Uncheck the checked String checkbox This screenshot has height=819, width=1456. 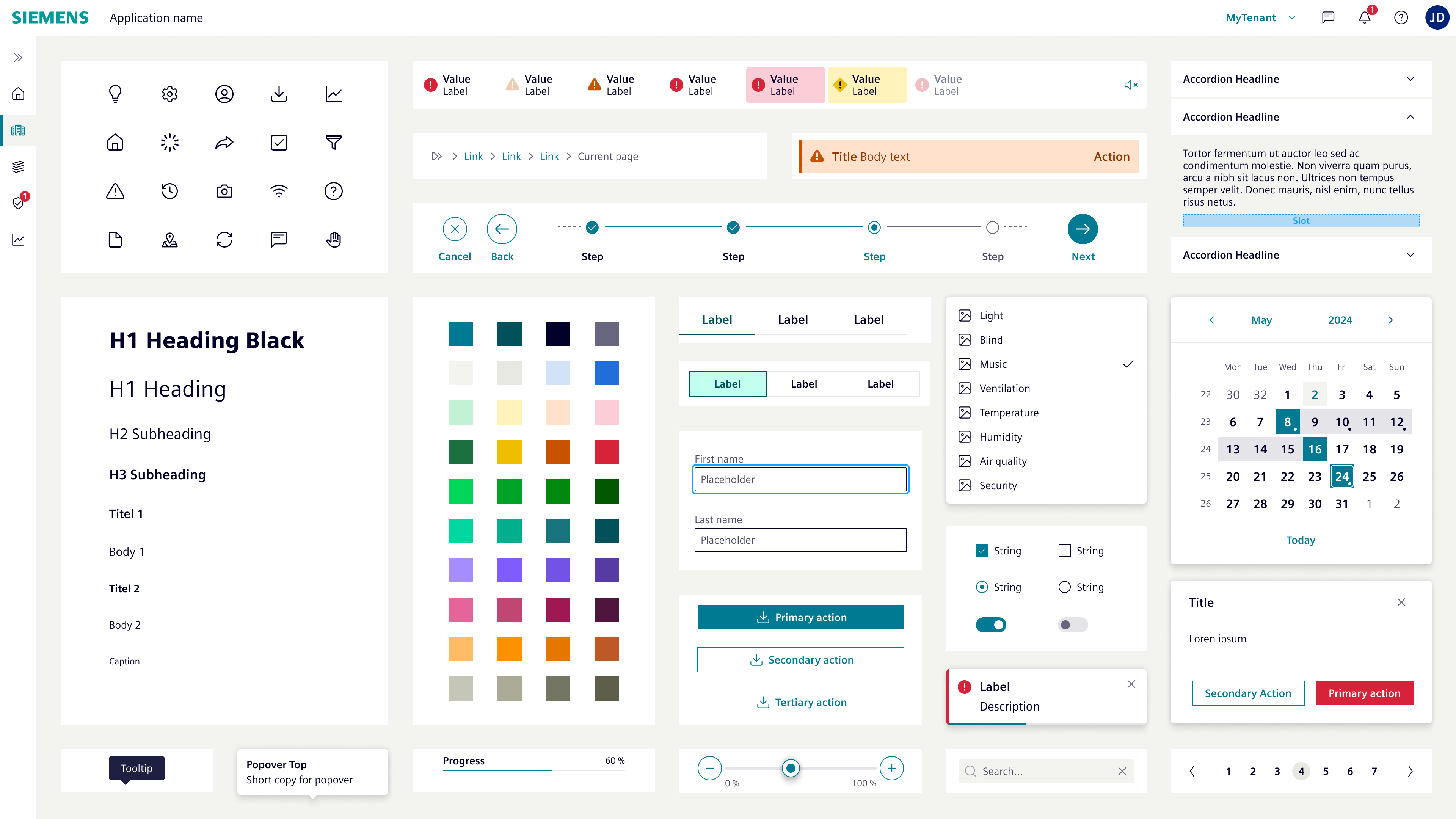pyautogui.click(x=982, y=551)
